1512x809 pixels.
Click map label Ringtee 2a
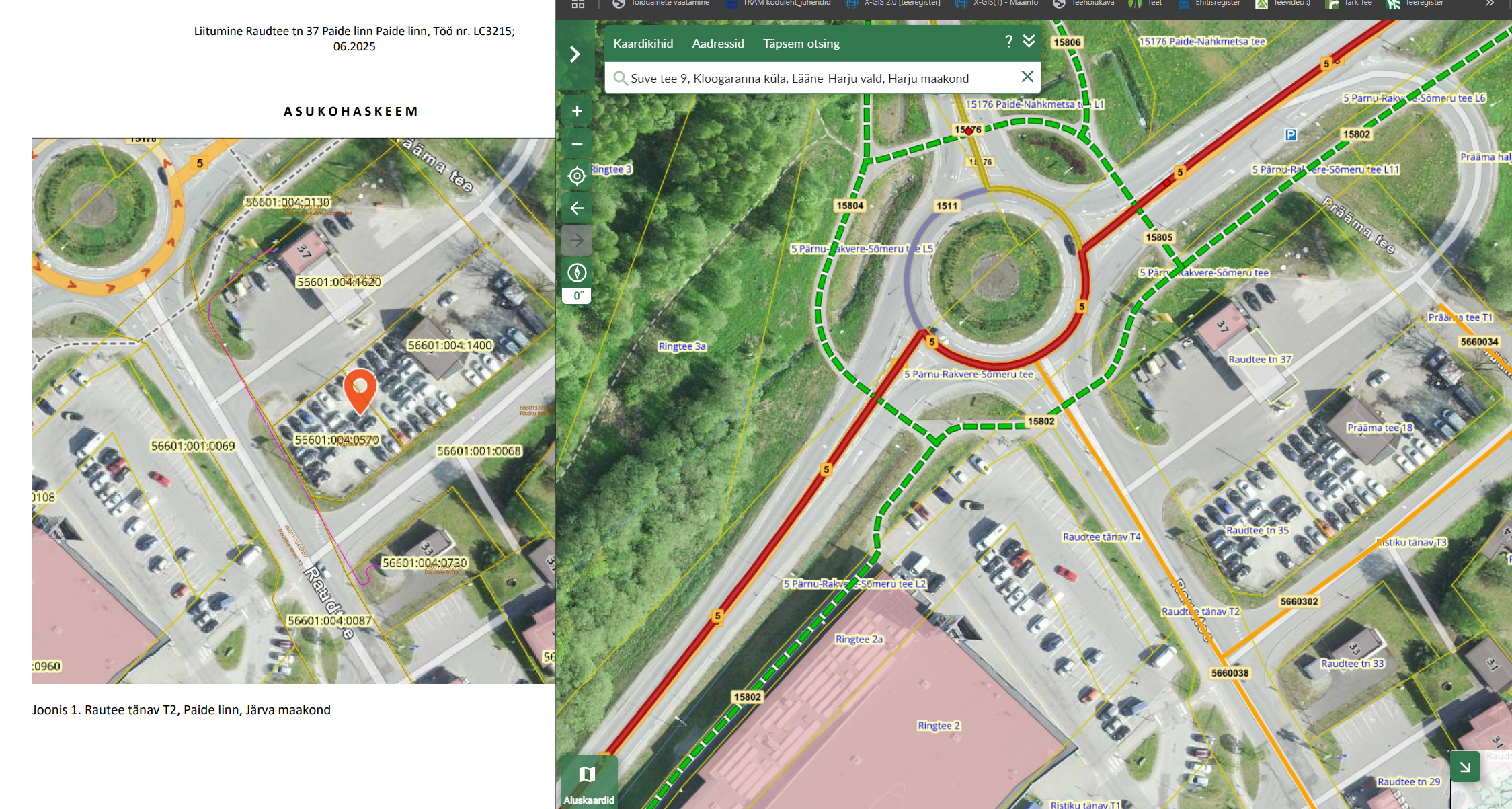[859, 640]
